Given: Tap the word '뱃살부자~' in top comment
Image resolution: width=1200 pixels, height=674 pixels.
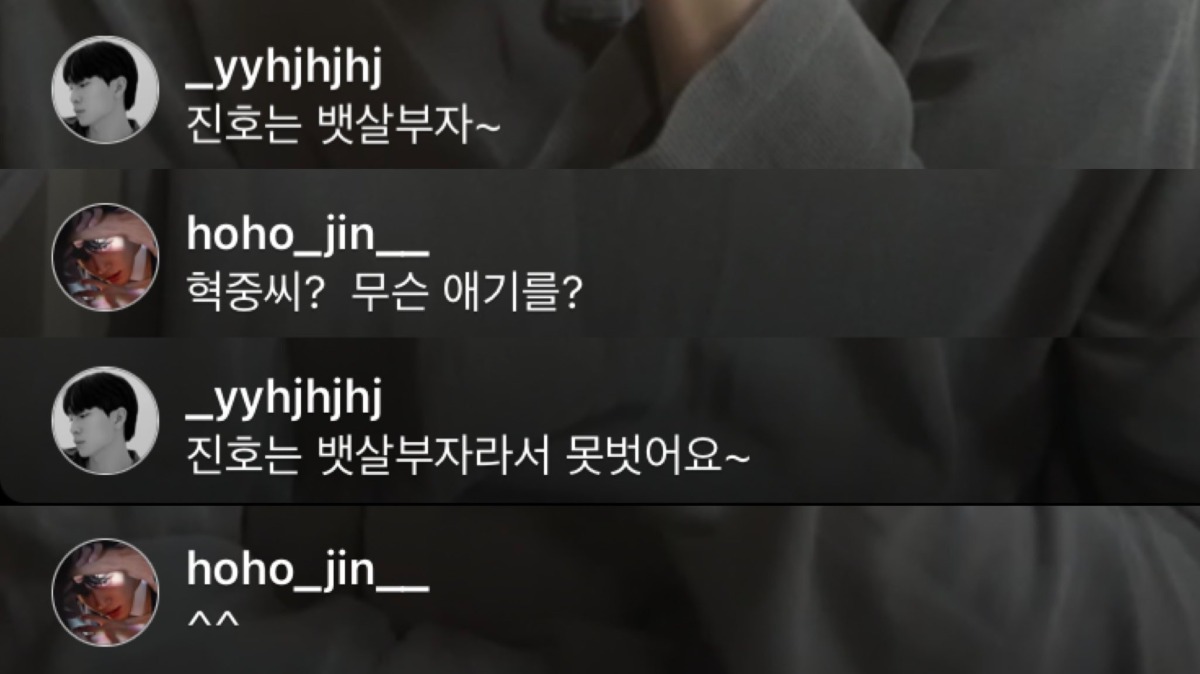Looking at the screenshot, I should tap(400, 125).
